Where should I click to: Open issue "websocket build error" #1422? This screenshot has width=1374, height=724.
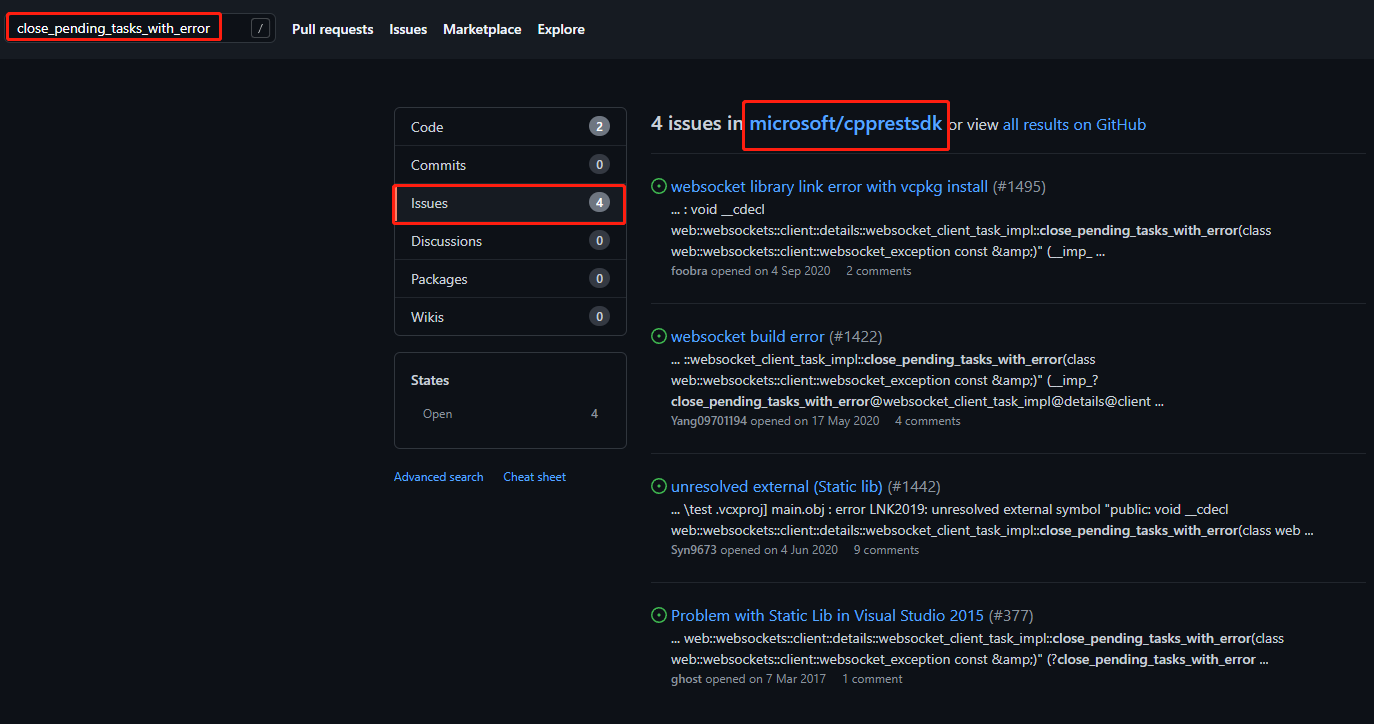[x=747, y=336]
